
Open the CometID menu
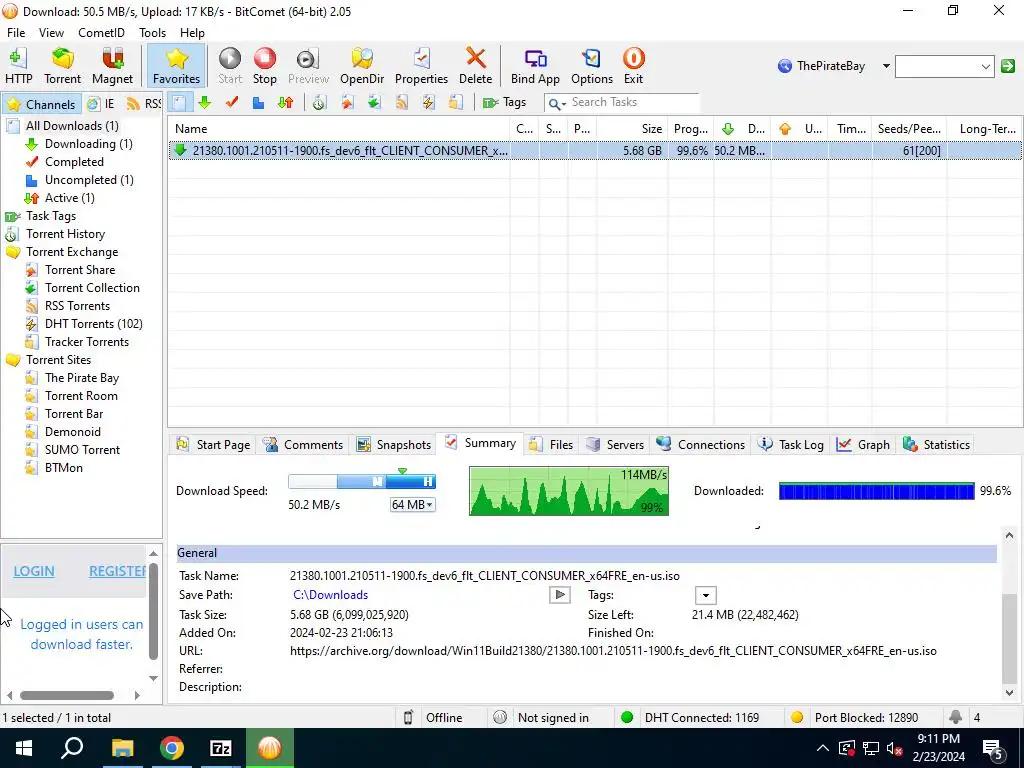click(101, 33)
